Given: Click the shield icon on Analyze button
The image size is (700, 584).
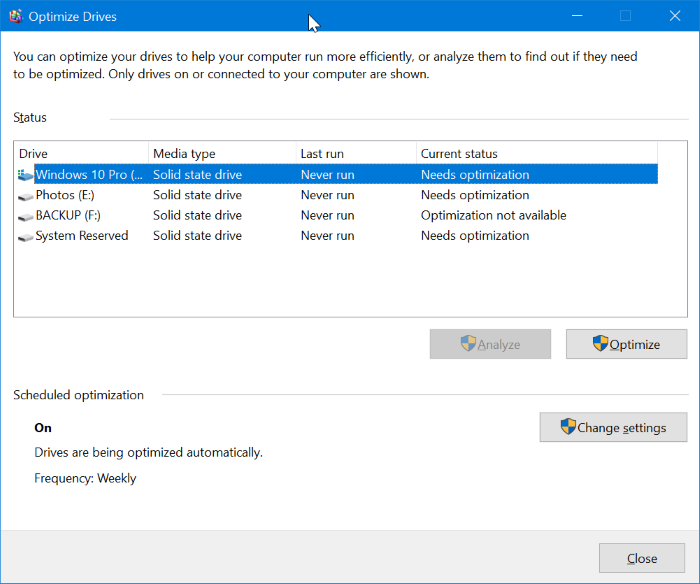Looking at the screenshot, I should [x=468, y=343].
